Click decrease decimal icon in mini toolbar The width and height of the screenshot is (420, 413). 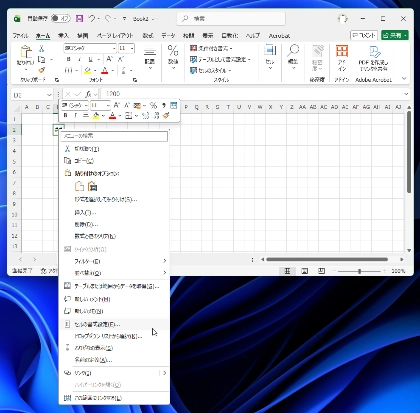[156, 115]
